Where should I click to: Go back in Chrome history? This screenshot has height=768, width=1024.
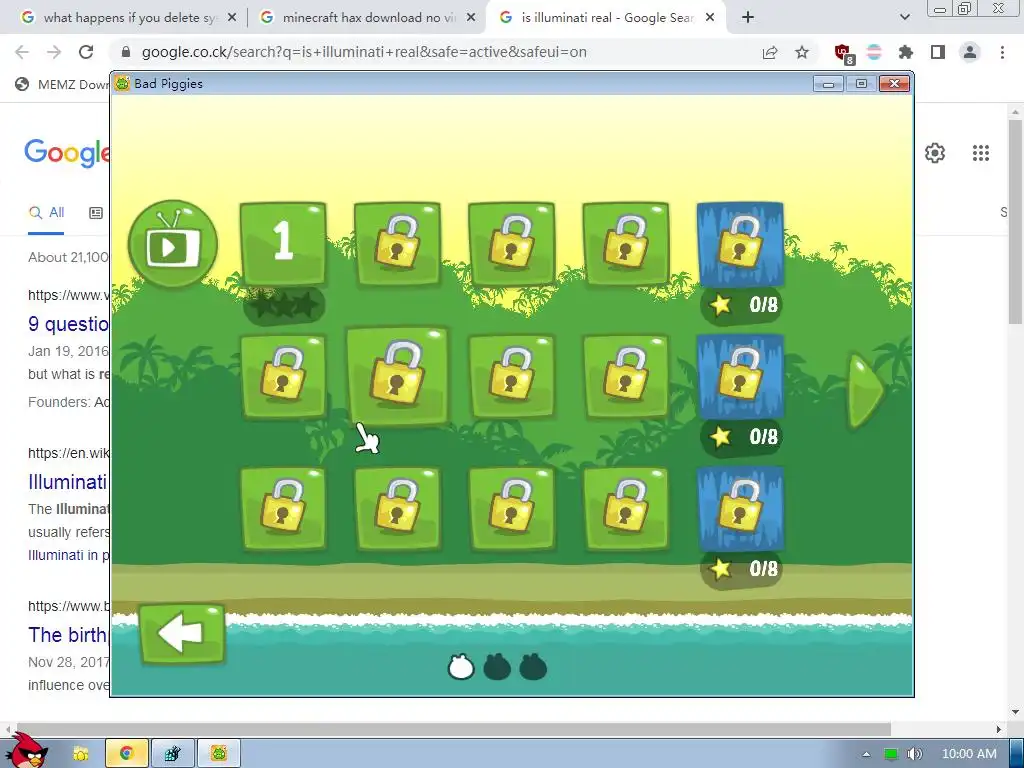[22, 52]
